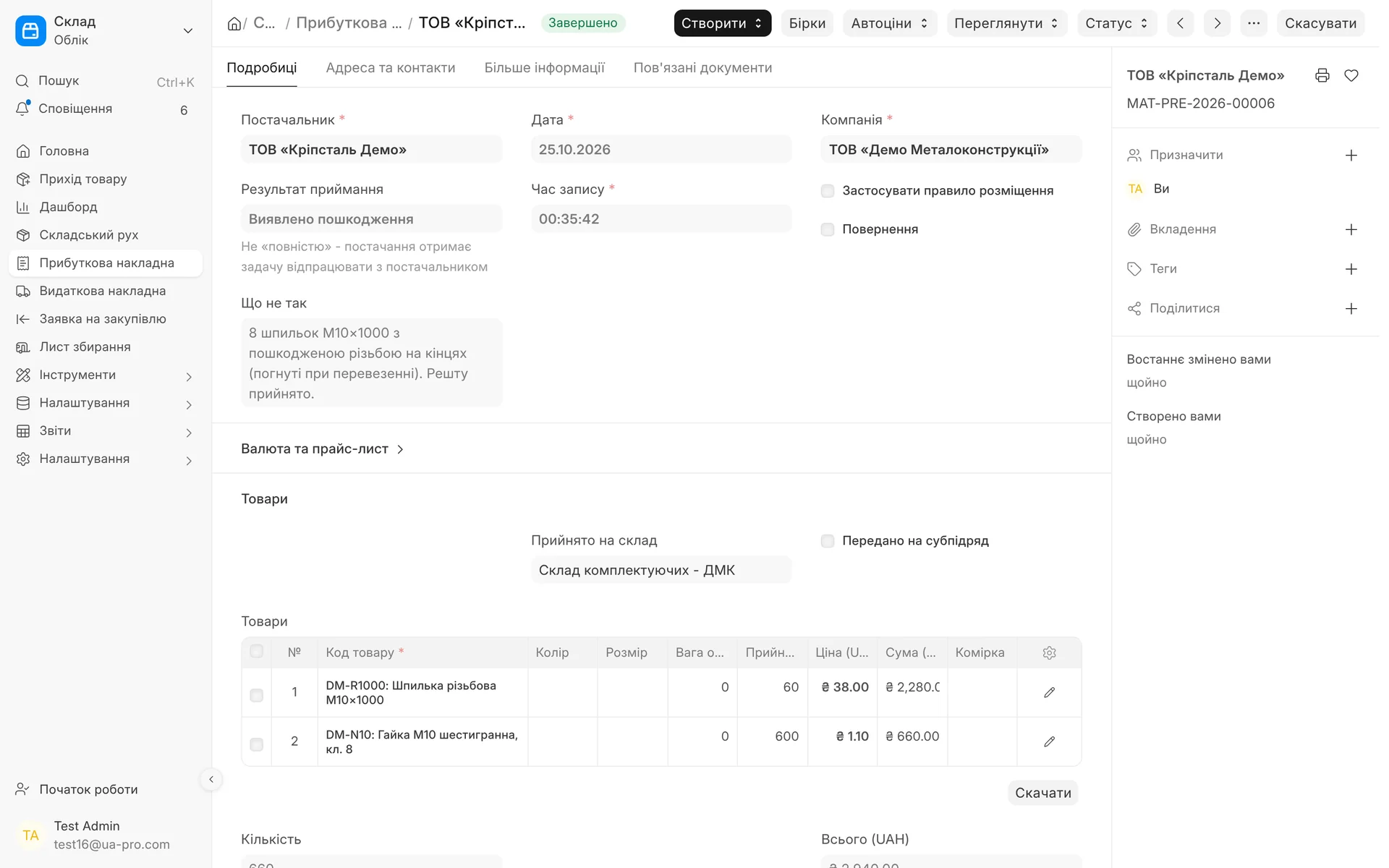Switch to Пов'язані документи tab
Image resolution: width=1389 pixels, height=868 pixels.
click(703, 68)
